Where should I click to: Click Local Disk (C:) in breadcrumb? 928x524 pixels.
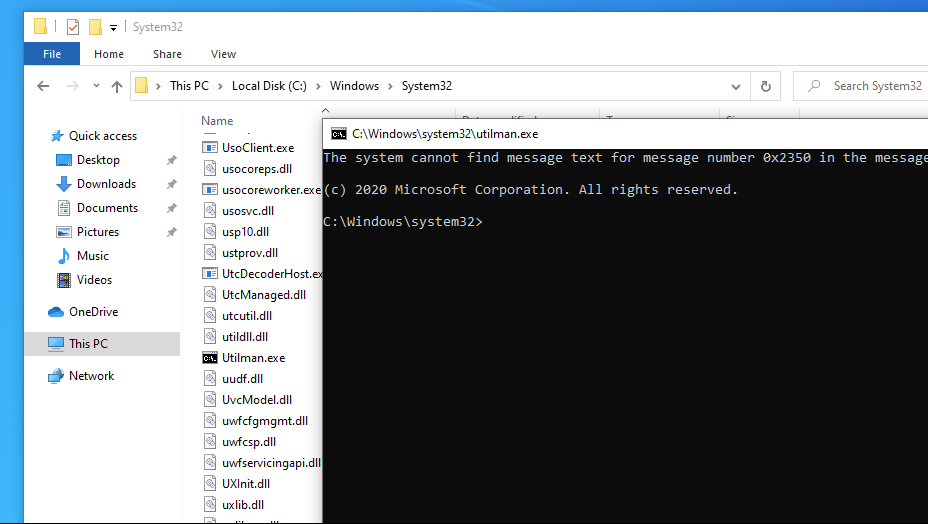[x=269, y=86]
